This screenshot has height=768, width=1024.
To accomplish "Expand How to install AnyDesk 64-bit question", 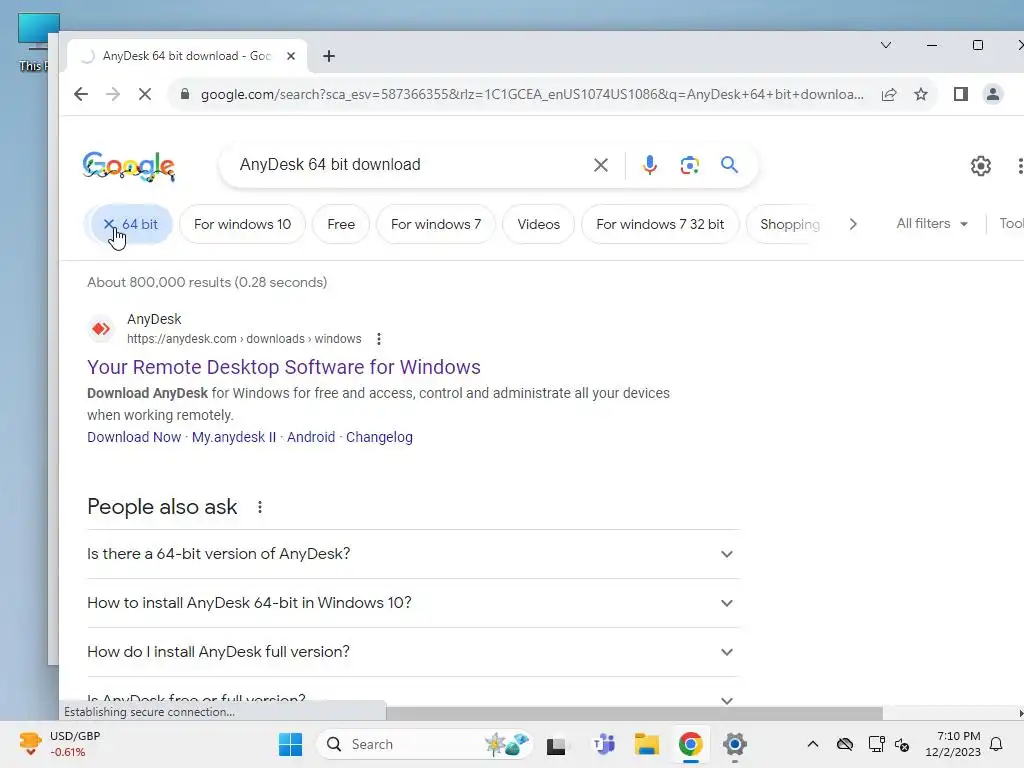I will click(413, 603).
